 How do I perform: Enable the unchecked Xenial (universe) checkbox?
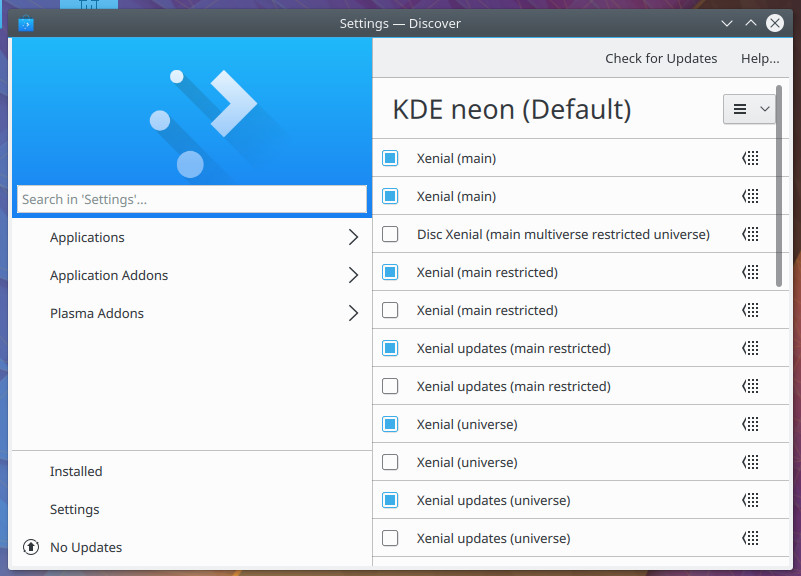click(x=390, y=462)
